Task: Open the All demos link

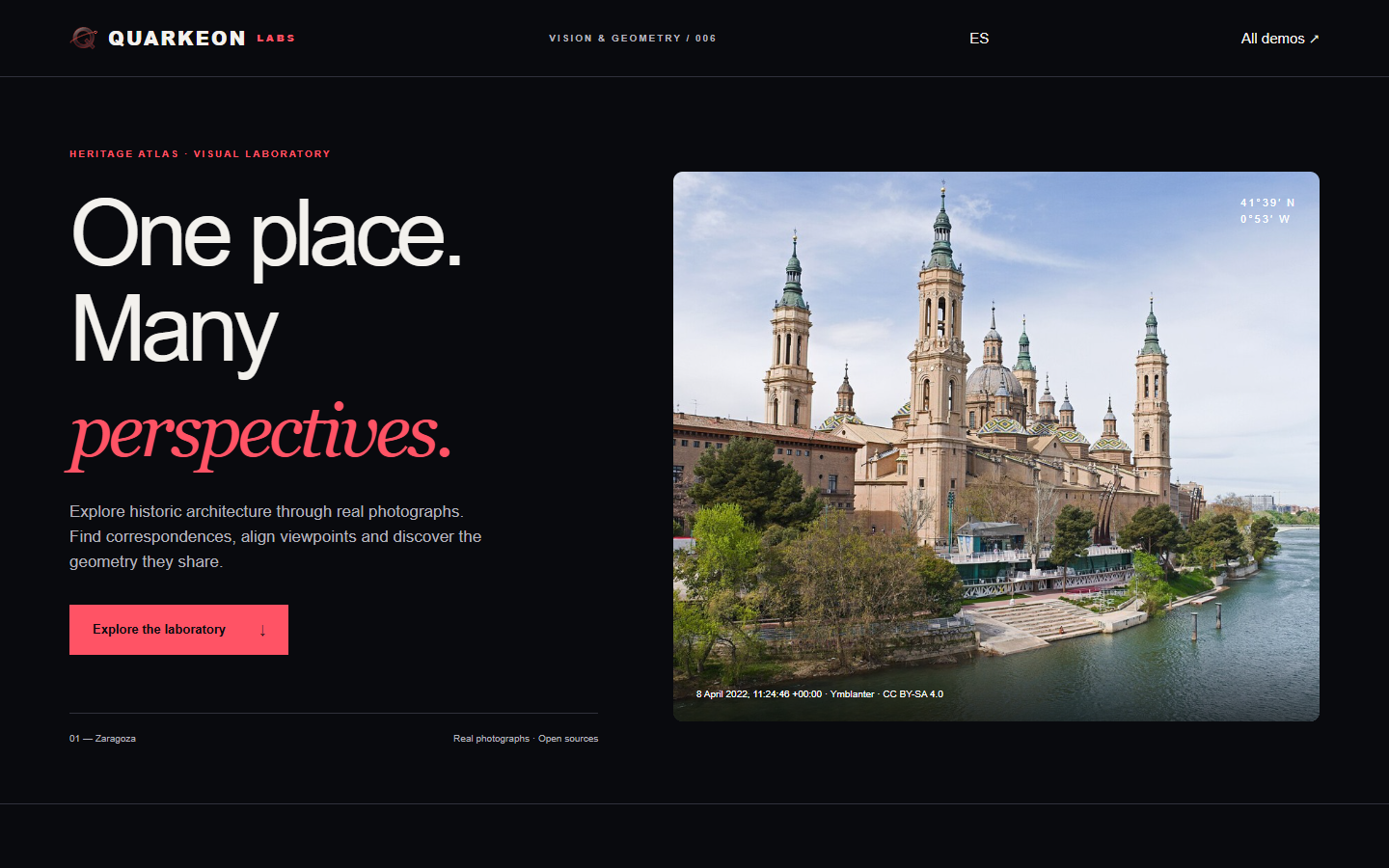Action: [x=1279, y=39]
